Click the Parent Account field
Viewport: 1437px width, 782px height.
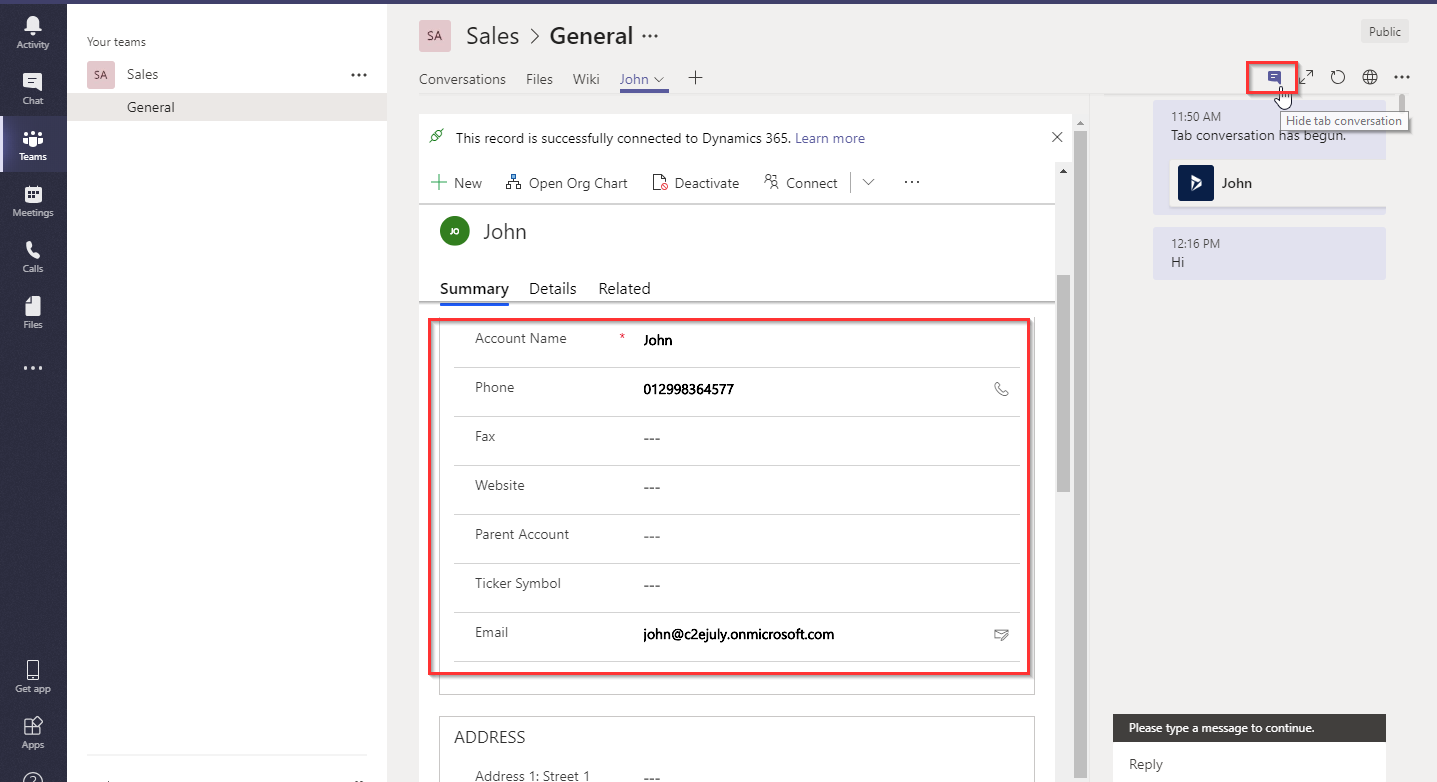pos(651,536)
